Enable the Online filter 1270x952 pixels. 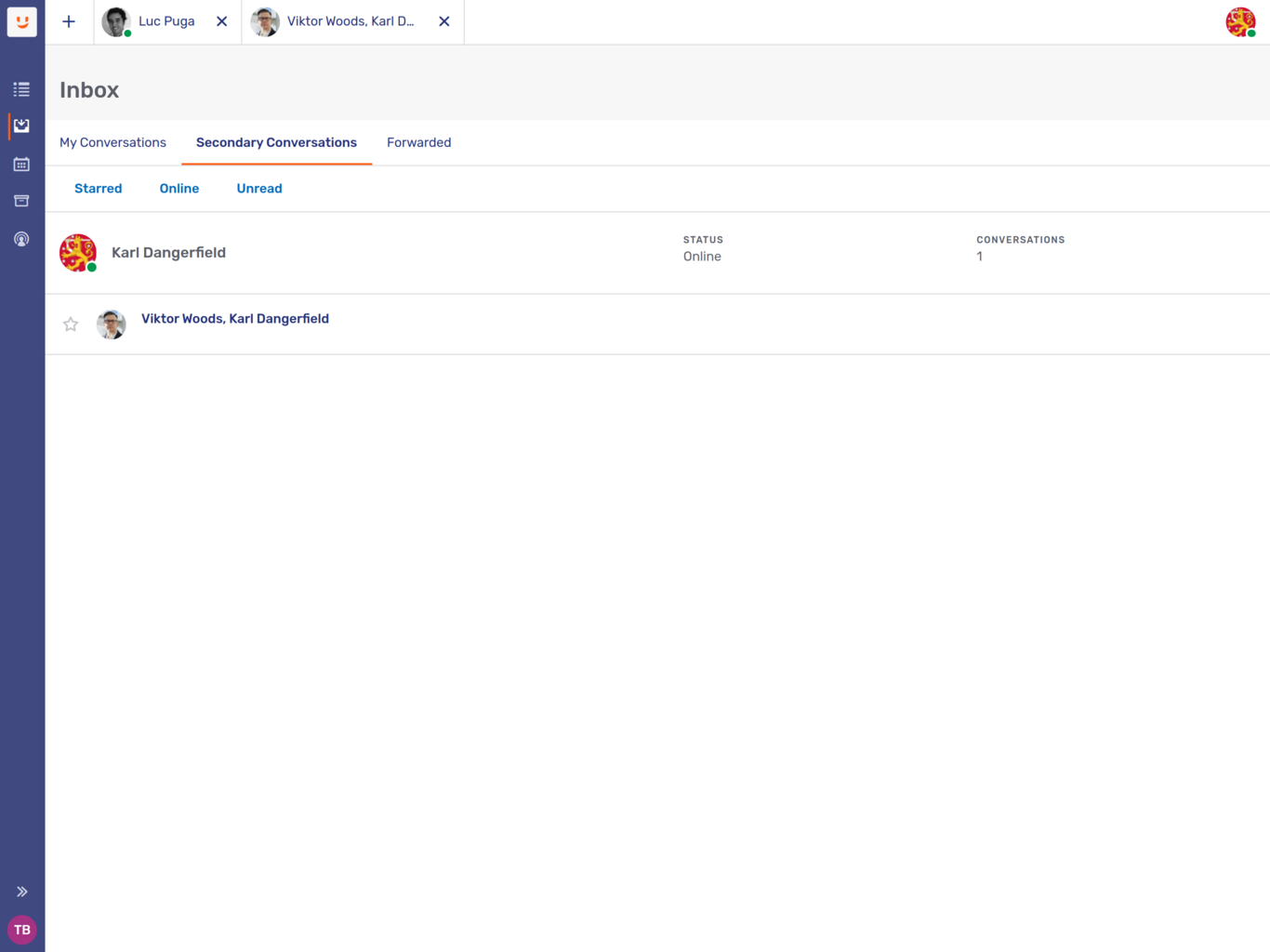click(179, 188)
